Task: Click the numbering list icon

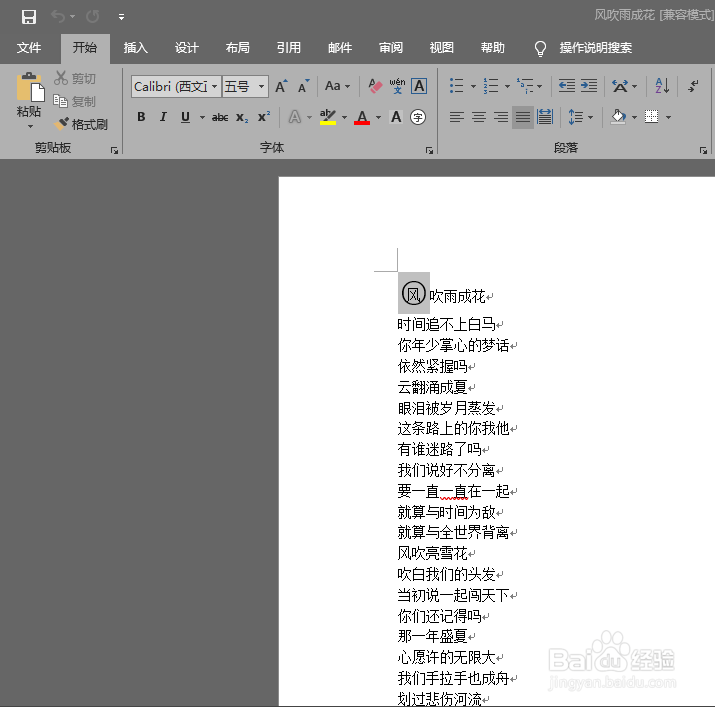Action: (491, 86)
